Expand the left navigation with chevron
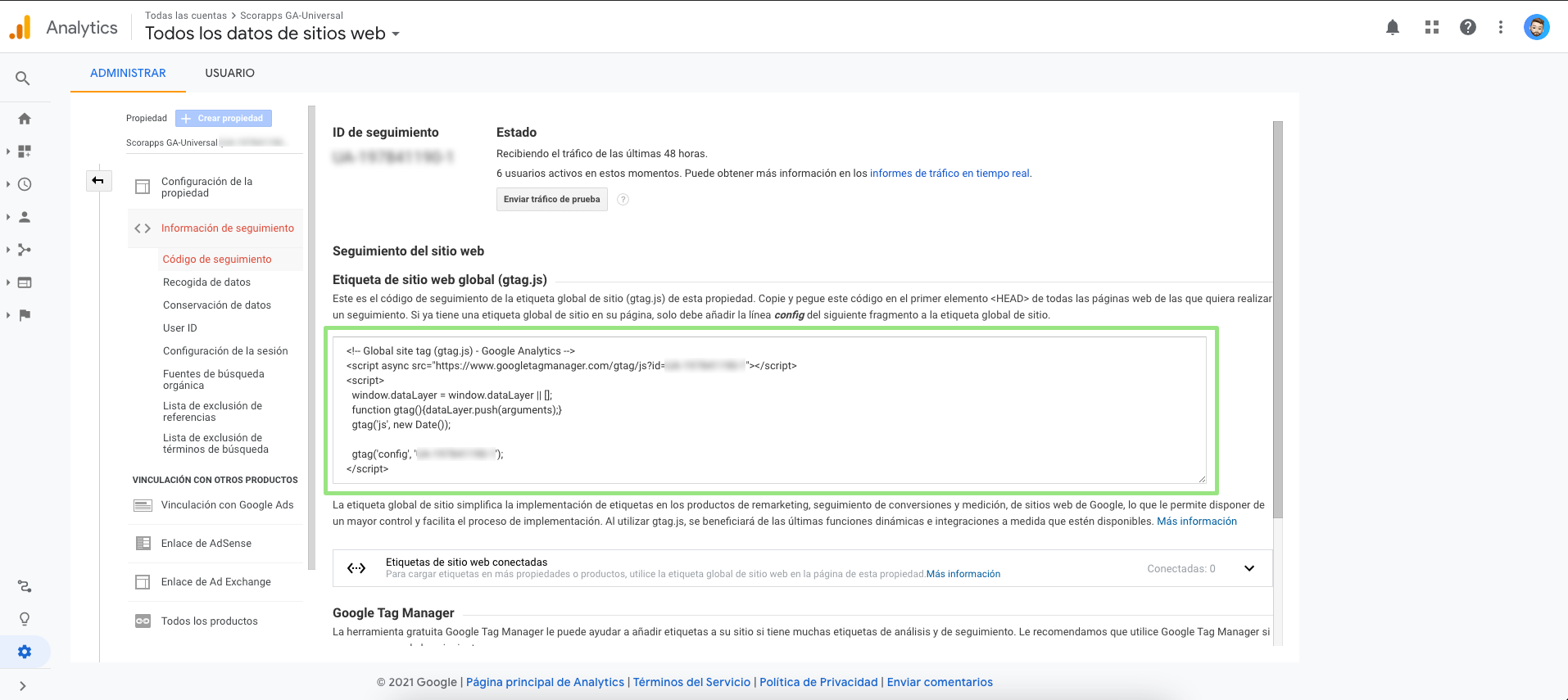Screen dimensions: 1568x700 [x=23, y=686]
